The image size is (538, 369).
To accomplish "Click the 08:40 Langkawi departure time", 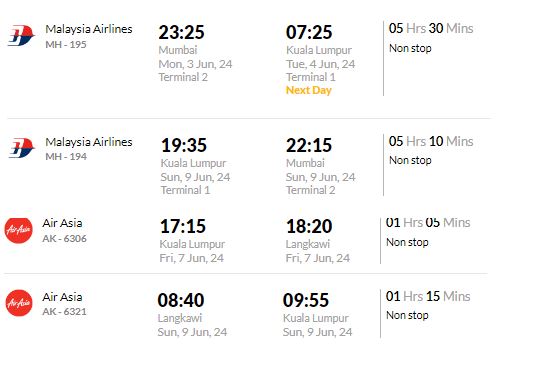I will (181, 300).
